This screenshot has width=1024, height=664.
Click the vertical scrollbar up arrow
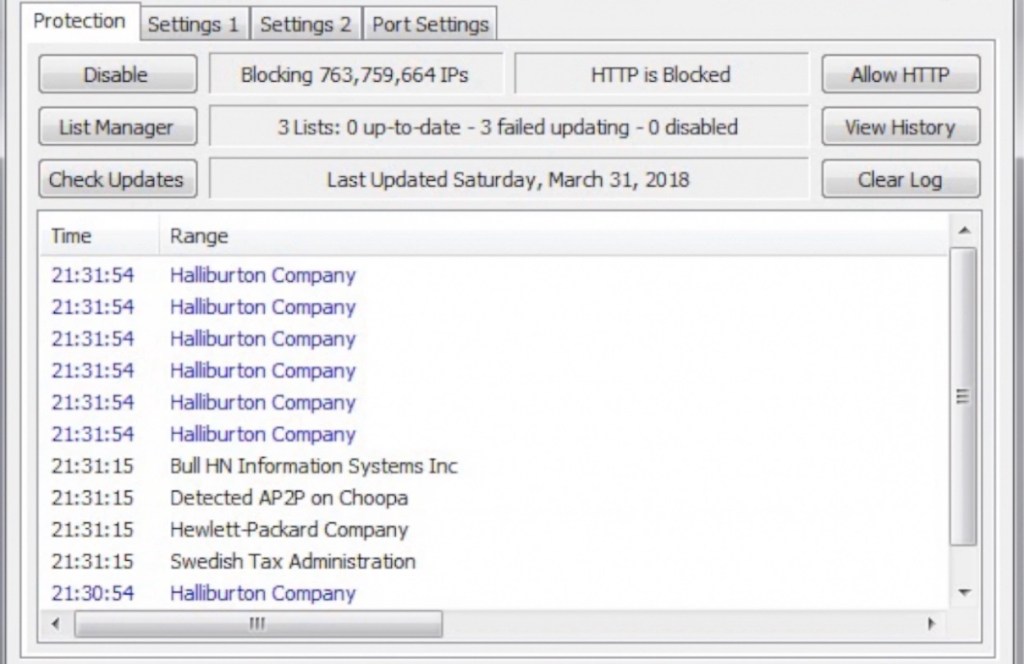963,231
